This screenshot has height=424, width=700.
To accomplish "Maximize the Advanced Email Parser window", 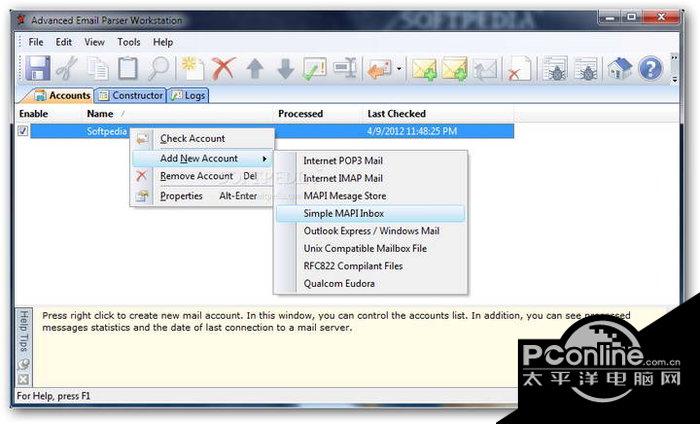I will [631, 18].
